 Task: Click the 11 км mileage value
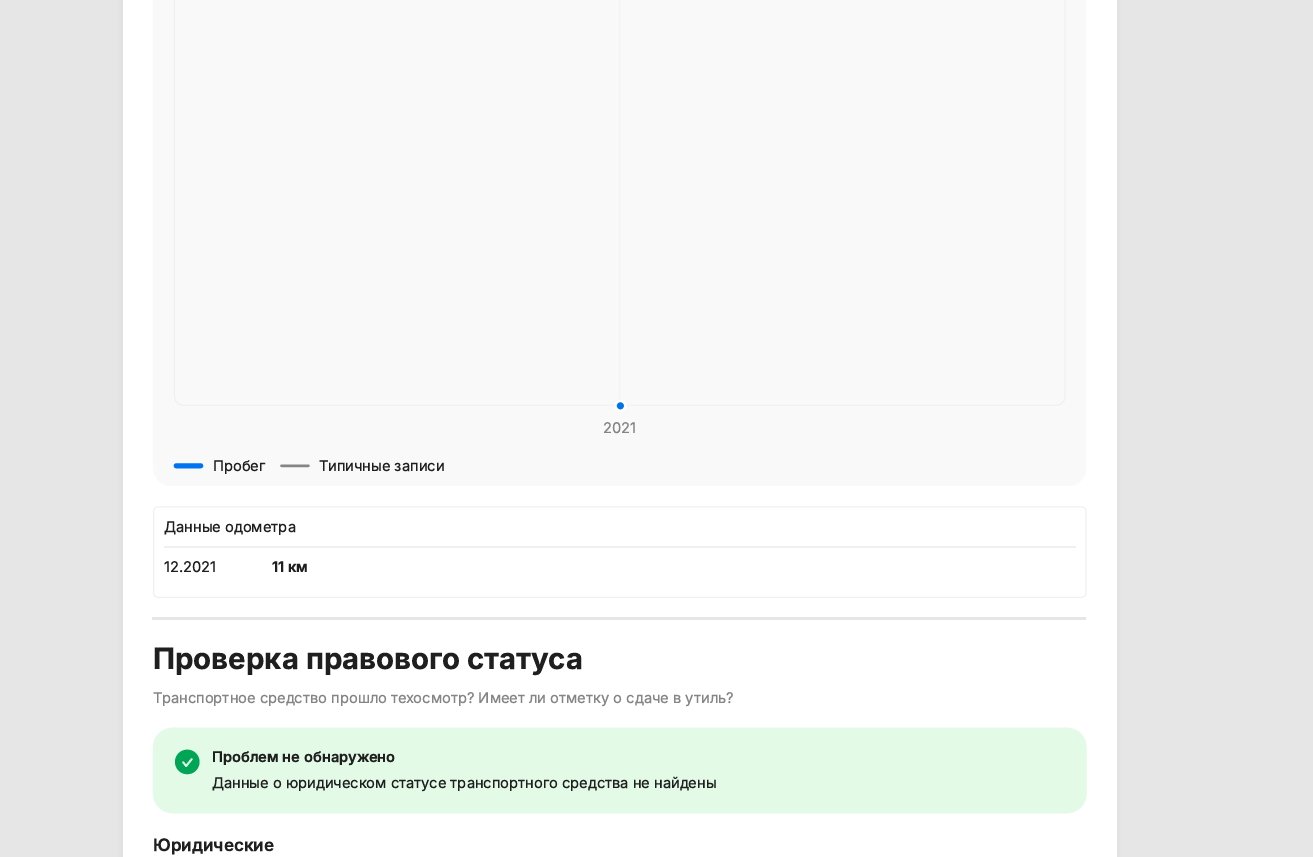tap(290, 567)
